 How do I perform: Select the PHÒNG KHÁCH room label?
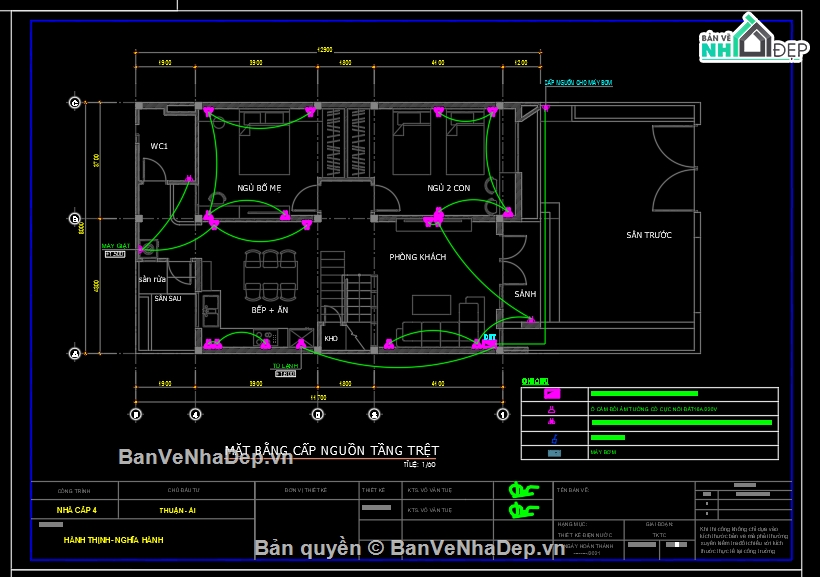click(417, 257)
